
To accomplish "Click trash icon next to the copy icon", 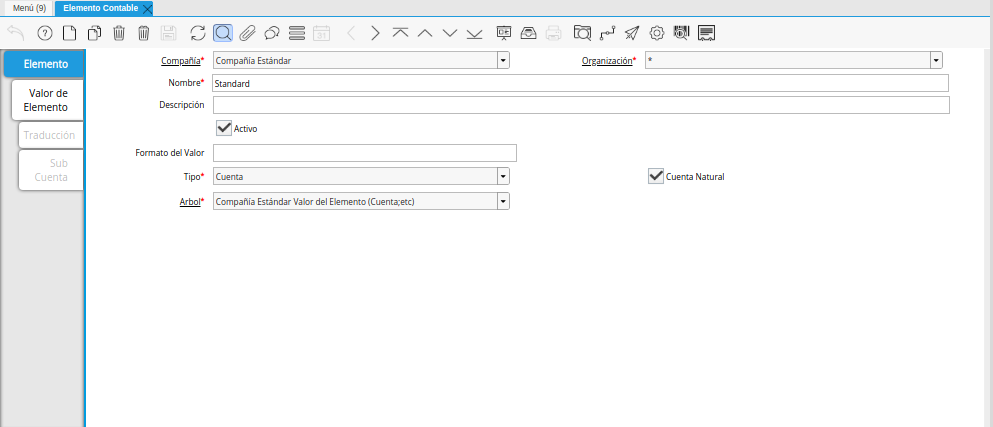I will (x=119, y=33).
